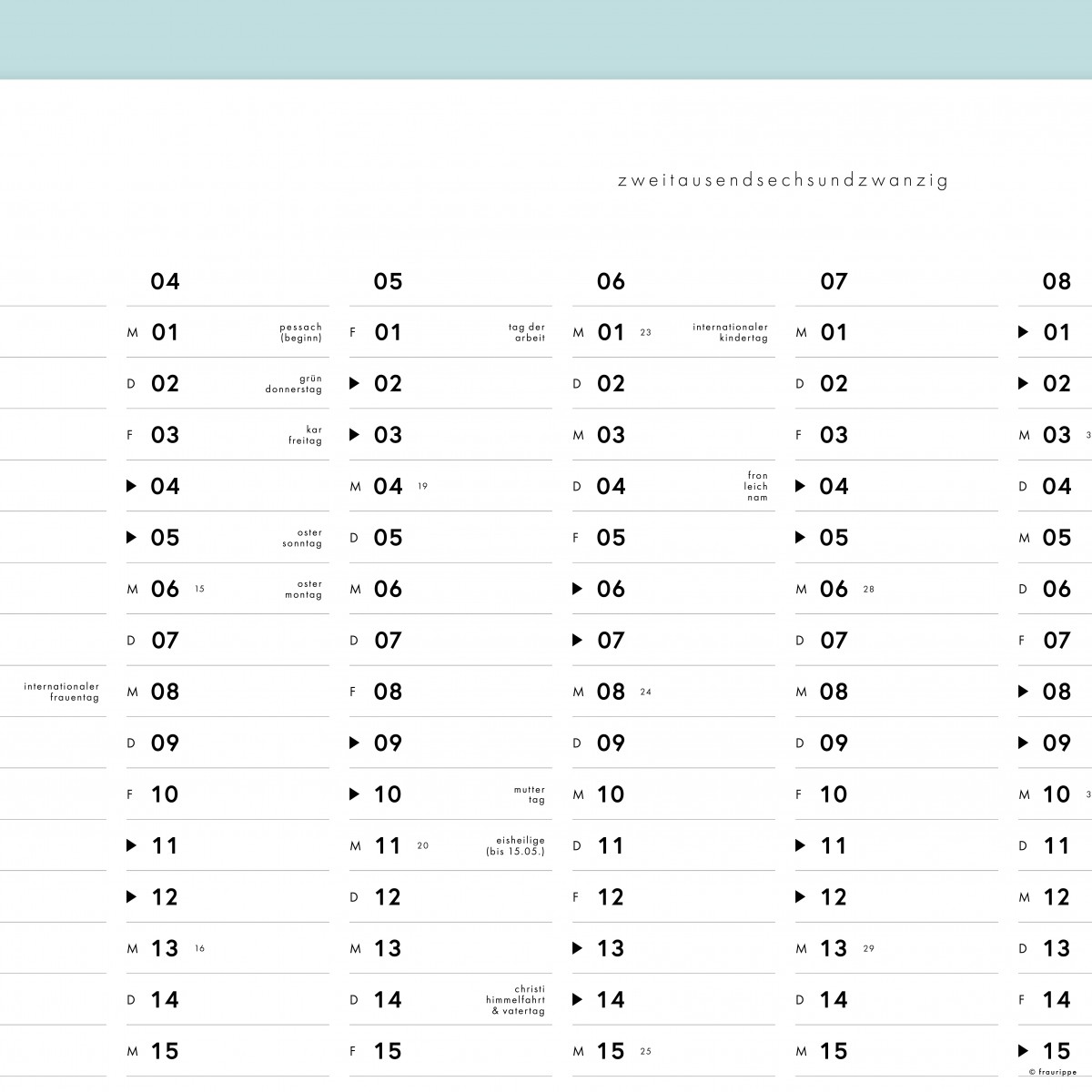1092x1092 pixels.
Task: Select the month header 07
Action: click(x=834, y=281)
